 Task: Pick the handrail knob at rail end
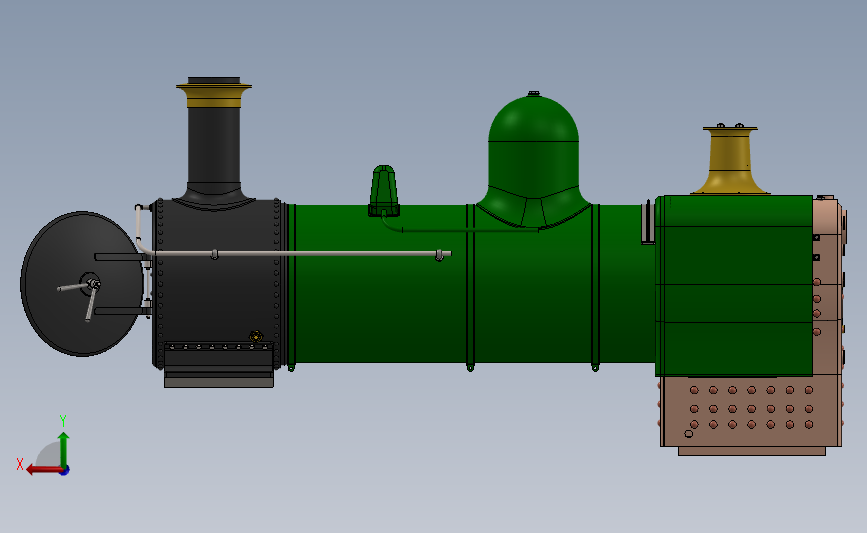pyautogui.click(x=440, y=255)
